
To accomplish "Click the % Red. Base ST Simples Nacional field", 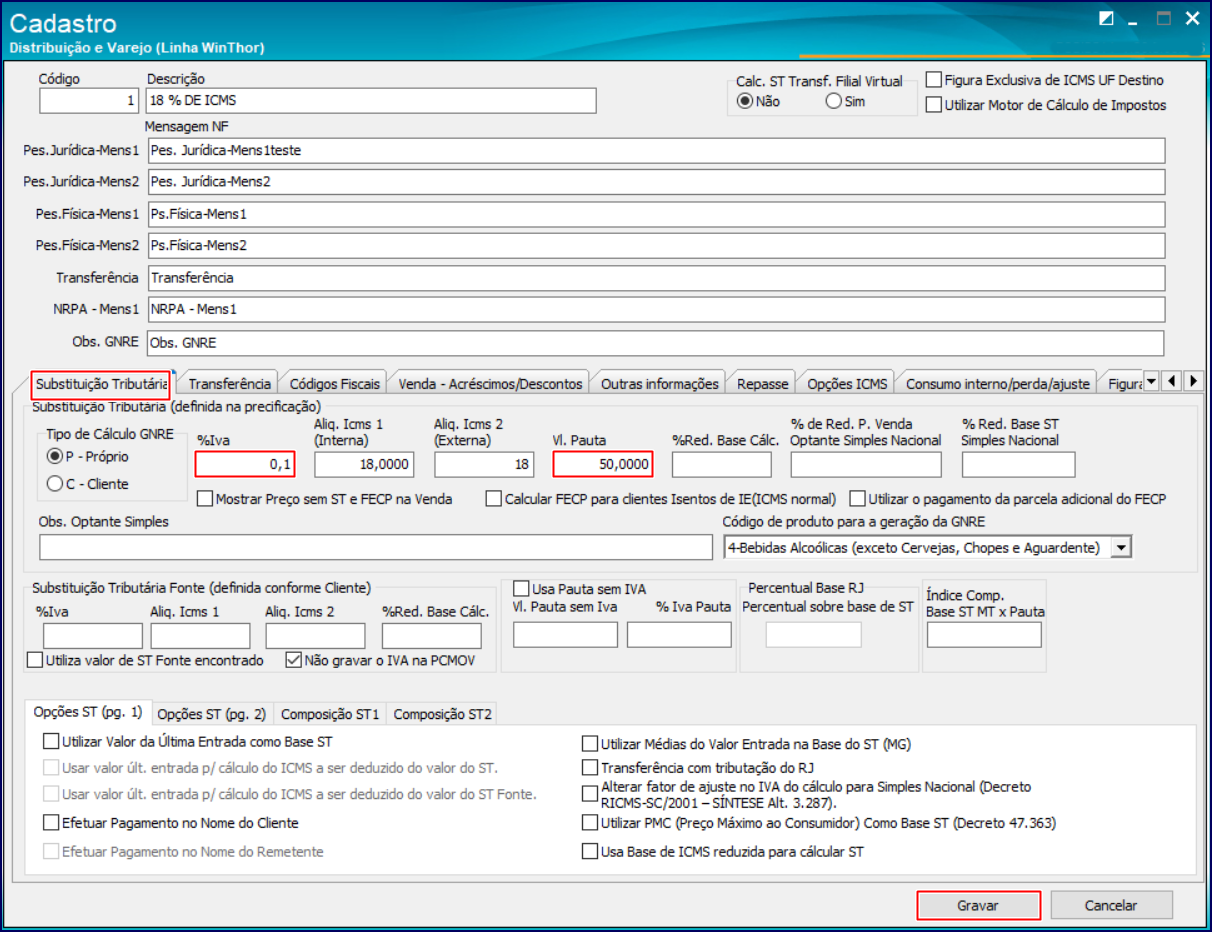I will coord(1018,464).
